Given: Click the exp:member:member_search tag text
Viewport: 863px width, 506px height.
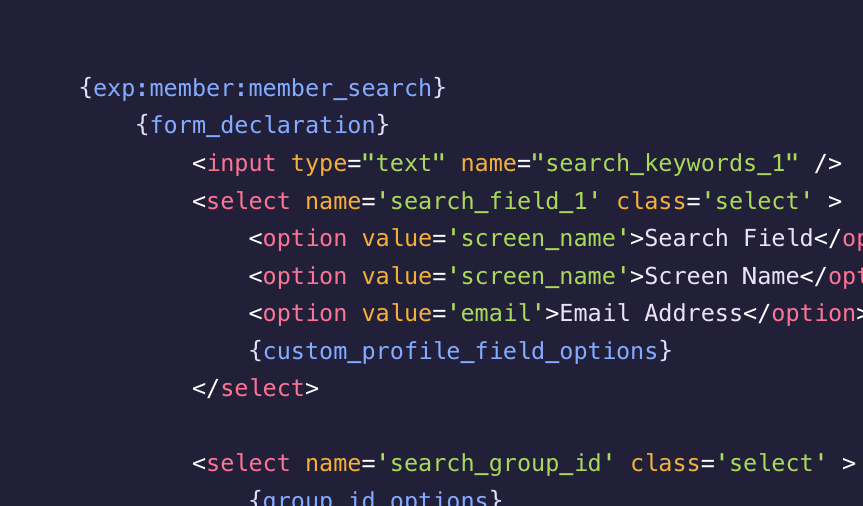Looking at the screenshot, I should (262, 89).
